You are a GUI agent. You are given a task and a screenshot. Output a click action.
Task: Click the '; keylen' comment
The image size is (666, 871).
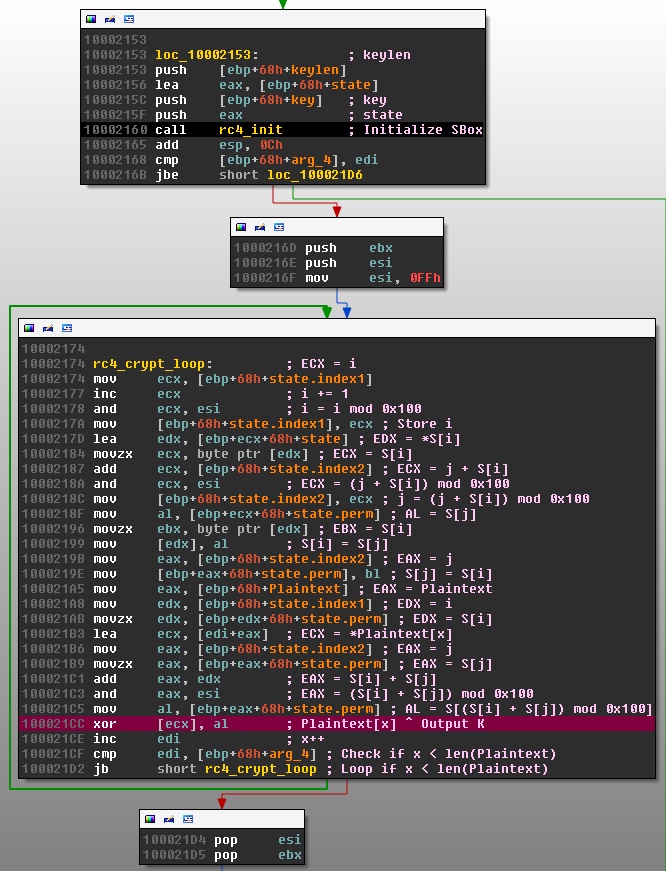(x=379, y=55)
